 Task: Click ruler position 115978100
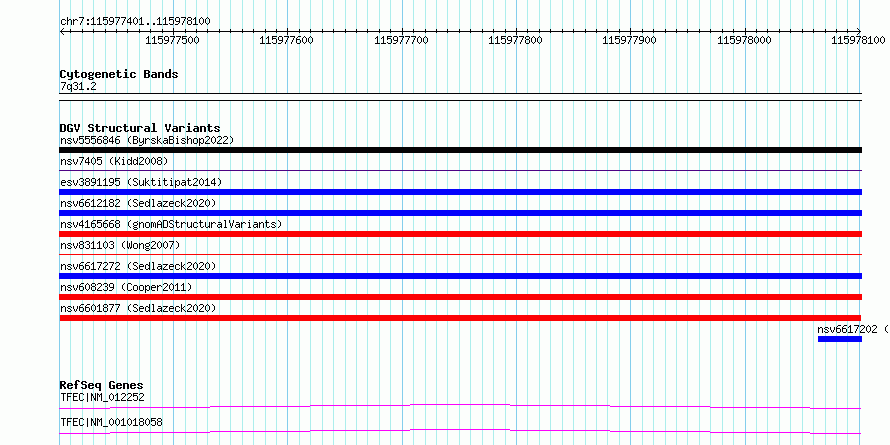(858, 40)
